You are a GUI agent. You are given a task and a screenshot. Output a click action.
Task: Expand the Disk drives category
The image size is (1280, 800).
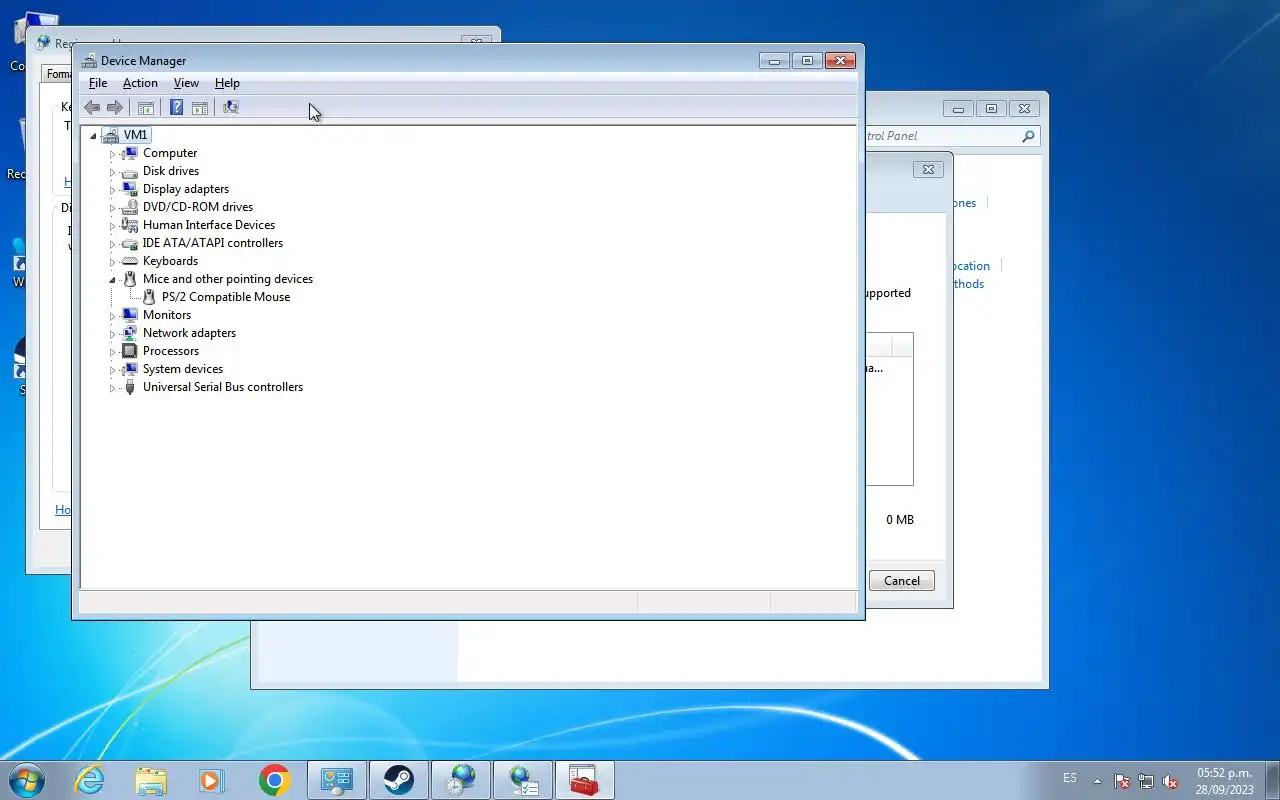pos(112,172)
